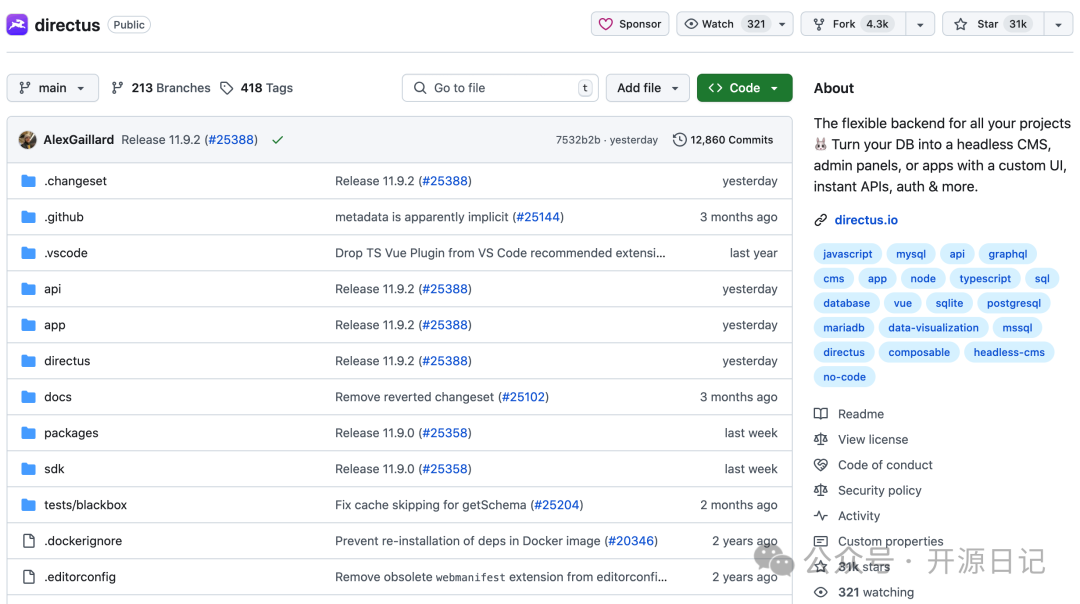1080x604 pixels.
Task: Open the Add file dropdown
Action: point(647,88)
